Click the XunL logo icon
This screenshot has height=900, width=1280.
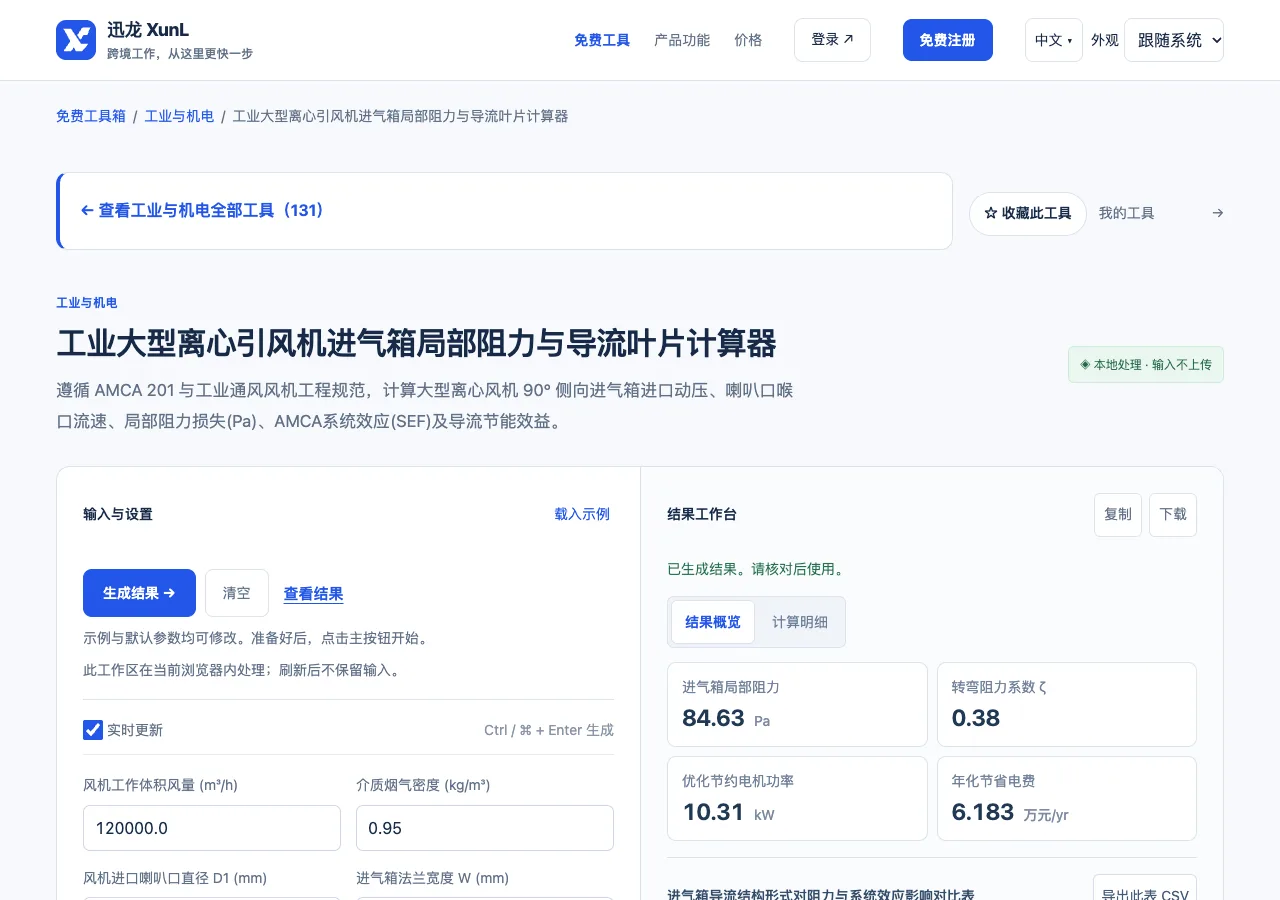[x=76, y=40]
